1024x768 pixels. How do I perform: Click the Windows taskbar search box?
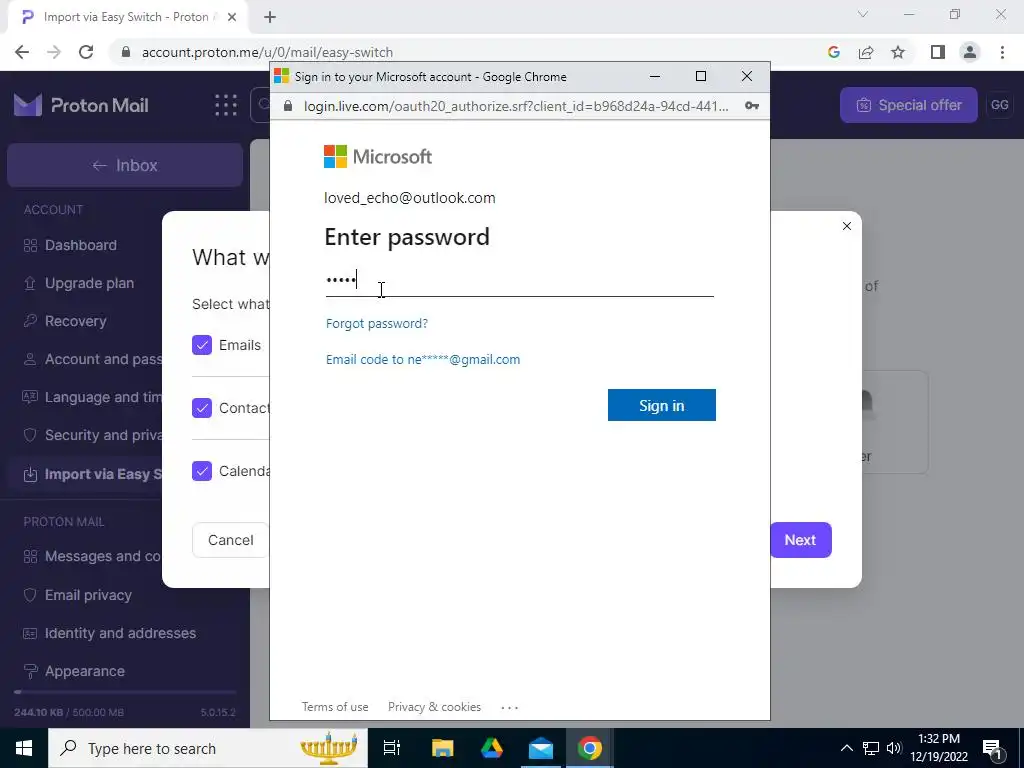point(208,748)
